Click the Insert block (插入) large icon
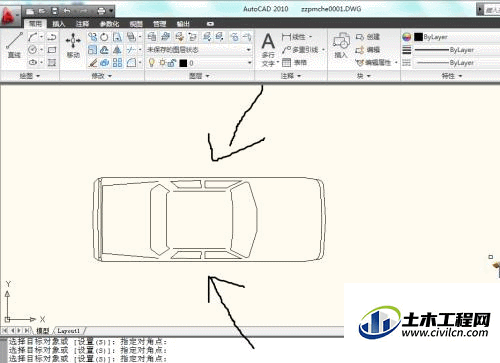500x363 pixels. (x=341, y=46)
